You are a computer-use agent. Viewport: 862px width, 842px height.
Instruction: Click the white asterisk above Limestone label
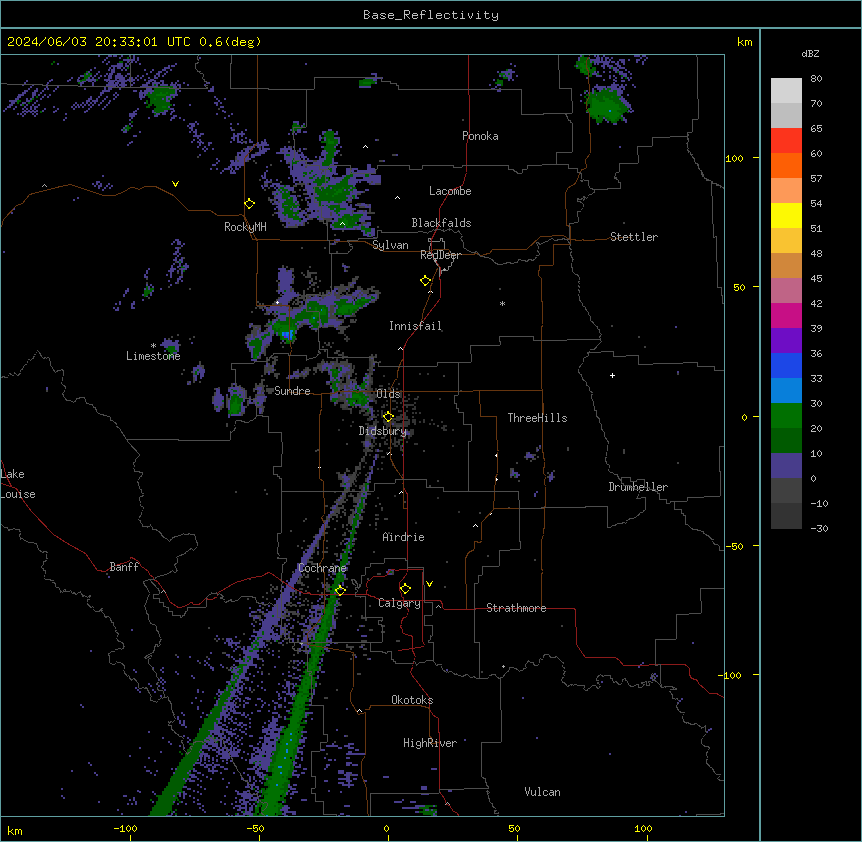pyautogui.click(x=153, y=346)
